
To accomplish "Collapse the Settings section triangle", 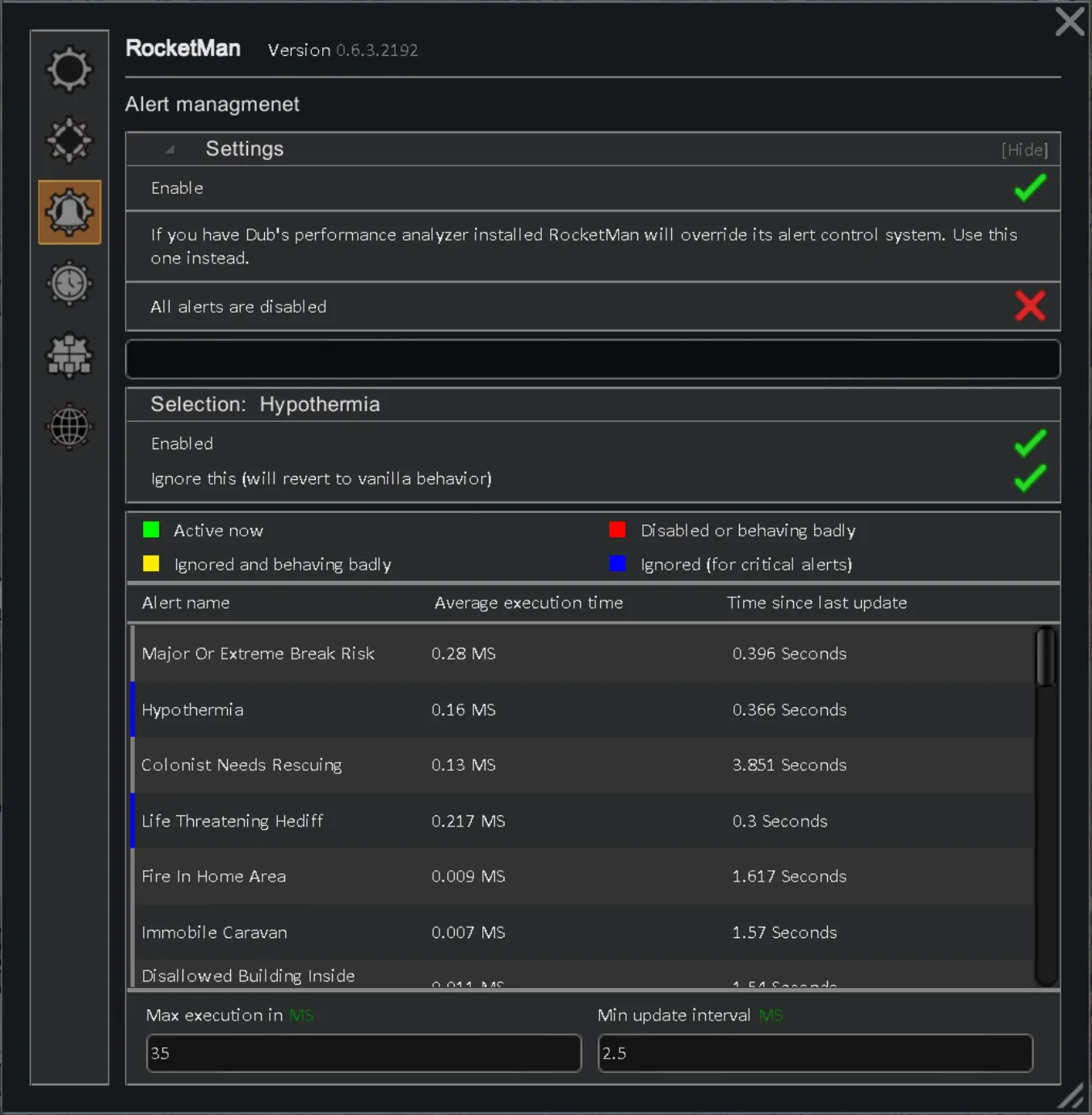I will [x=170, y=149].
